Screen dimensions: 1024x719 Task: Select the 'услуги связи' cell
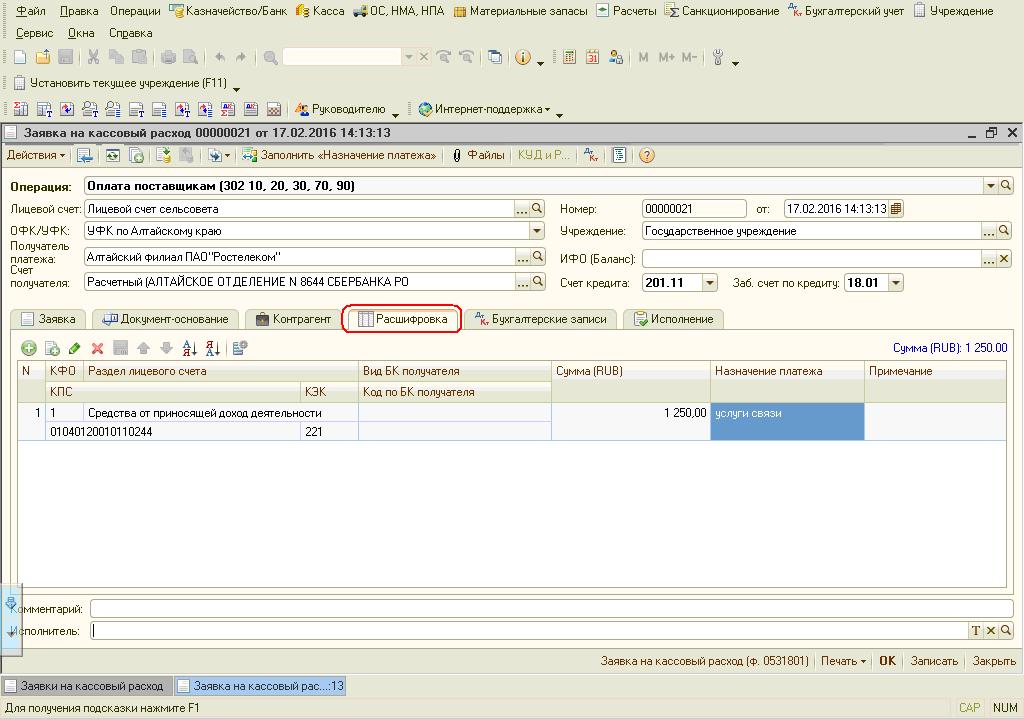point(787,421)
